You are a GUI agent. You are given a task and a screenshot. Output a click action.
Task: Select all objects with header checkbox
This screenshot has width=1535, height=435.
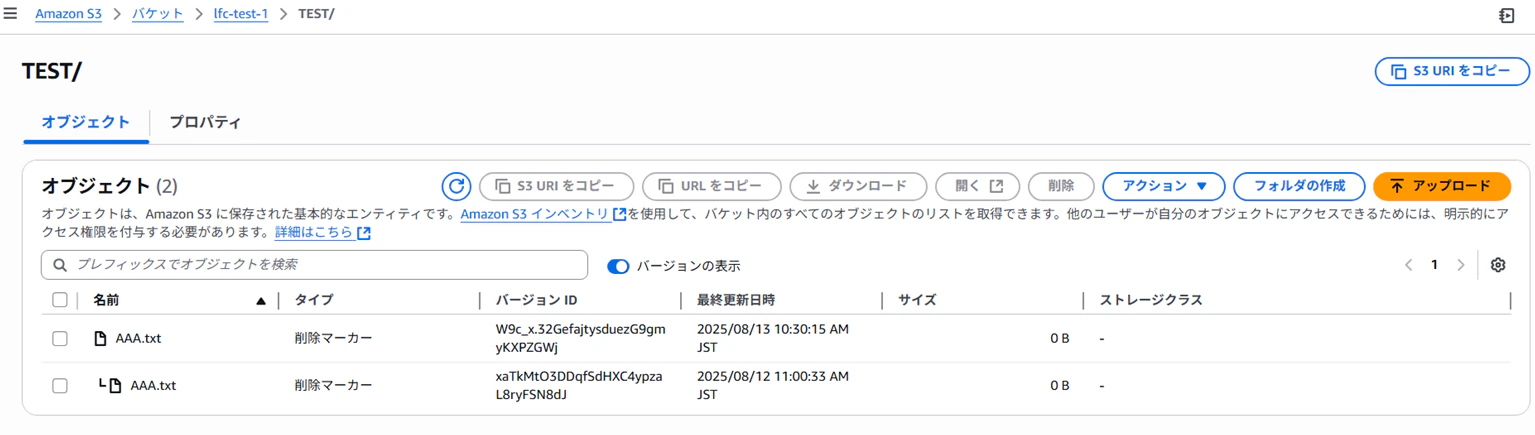60,300
